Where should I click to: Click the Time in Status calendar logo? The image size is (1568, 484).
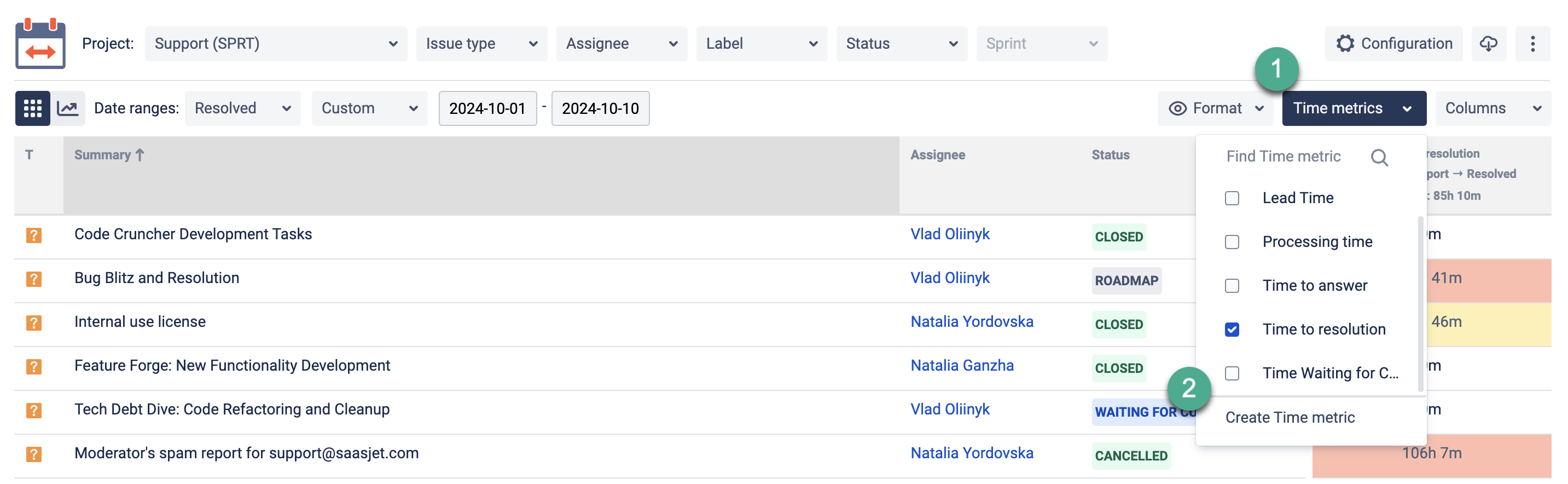click(40, 44)
